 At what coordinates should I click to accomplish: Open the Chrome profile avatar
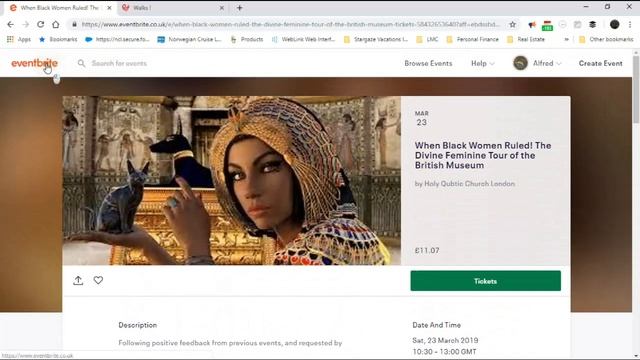[x=614, y=24]
